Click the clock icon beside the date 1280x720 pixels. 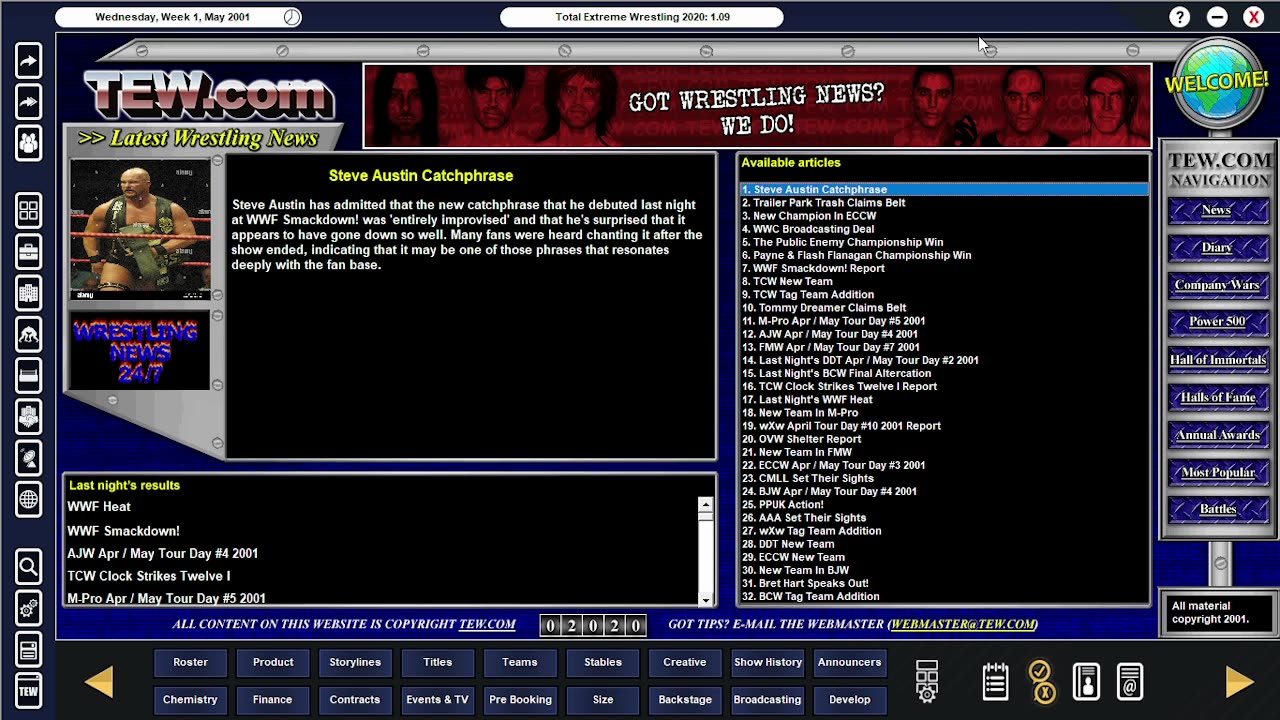click(x=291, y=17)
